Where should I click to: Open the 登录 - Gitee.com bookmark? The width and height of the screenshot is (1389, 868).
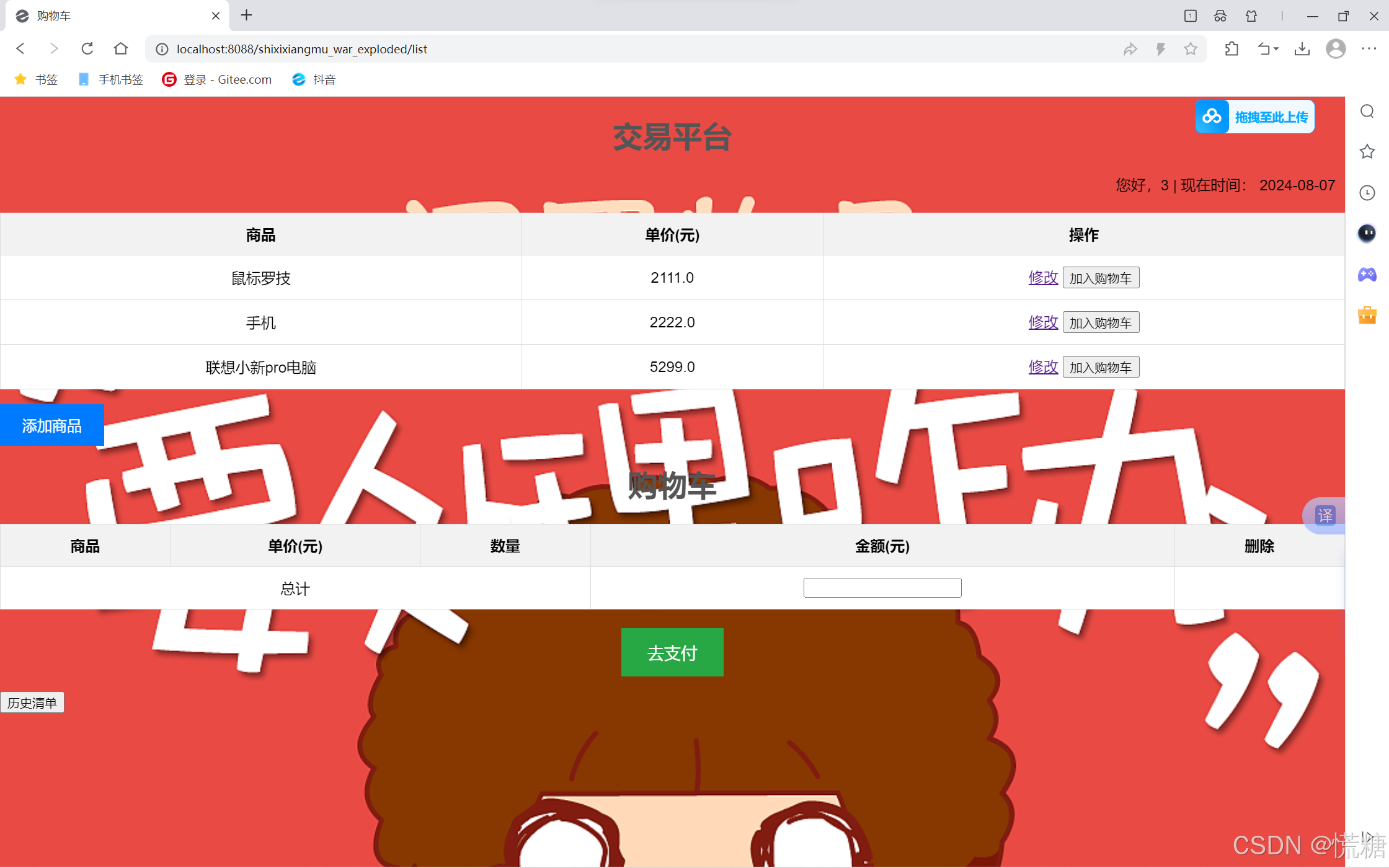pyautogui.click(x=217, y=79)
